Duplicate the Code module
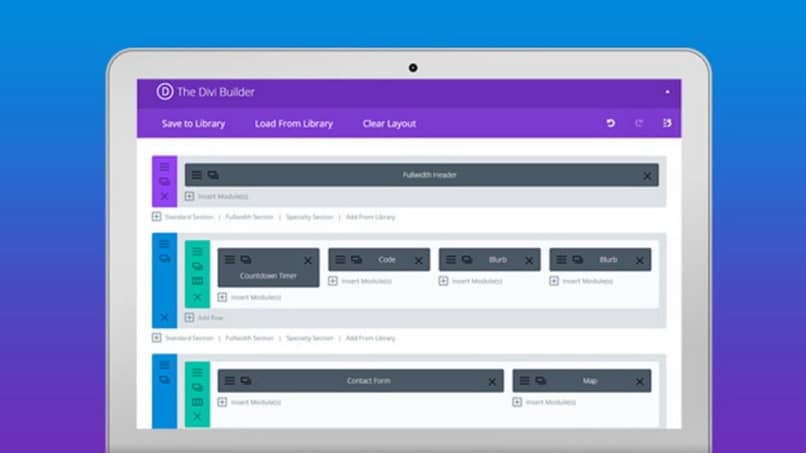The height and width of the screenshot is (453, 806). (x=357, y=260)
